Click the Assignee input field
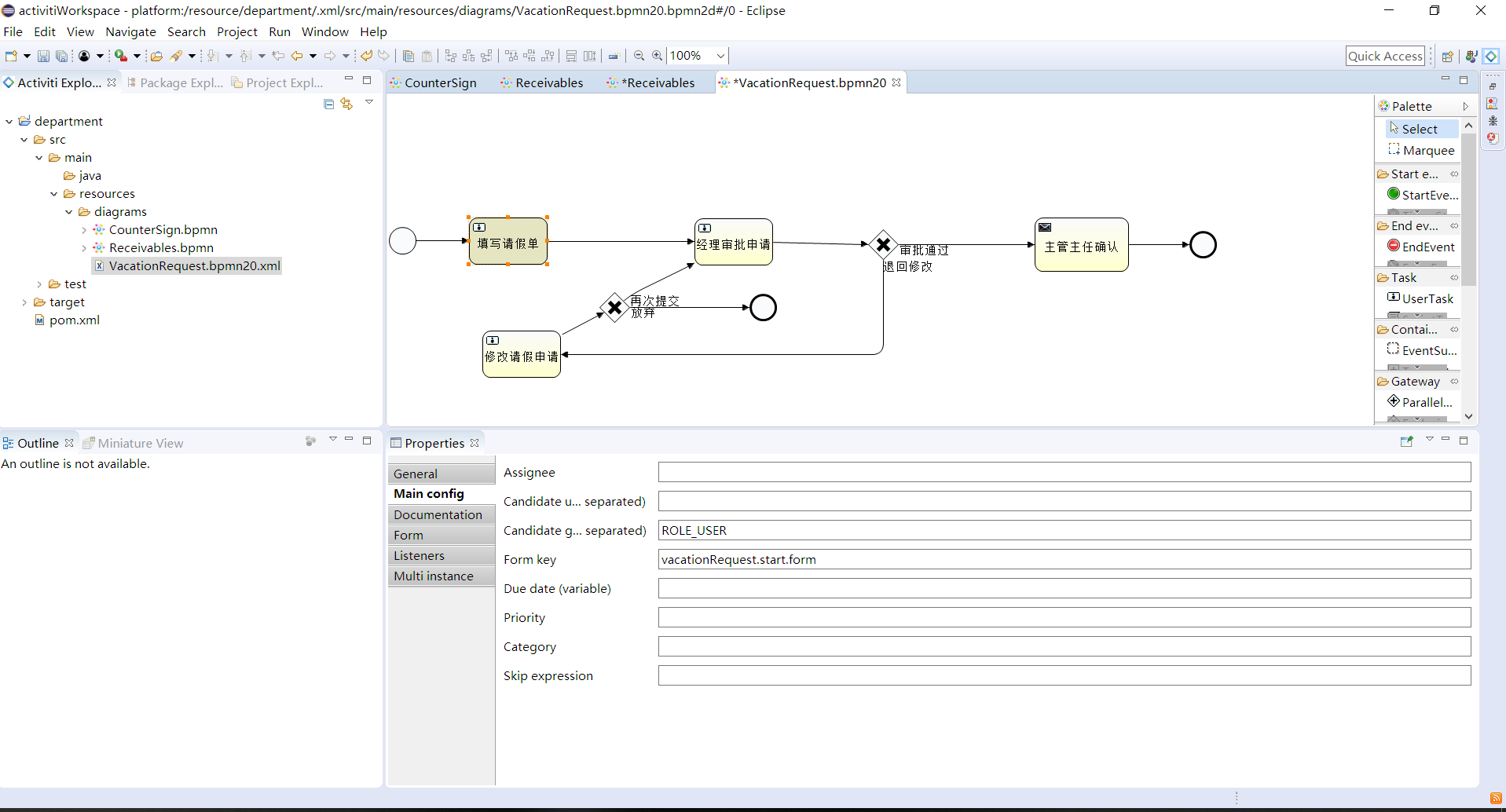This screenshot has width=1506, height=812. coord(1064,472)
